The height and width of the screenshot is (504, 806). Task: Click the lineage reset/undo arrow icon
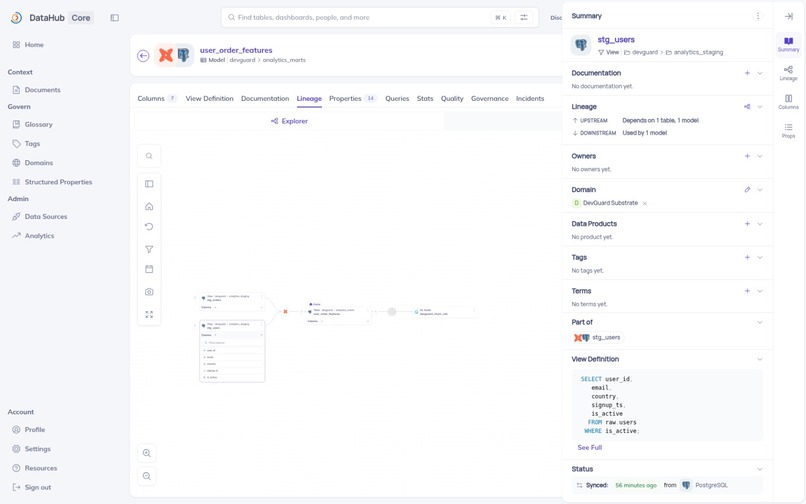[x=149, y=227]
